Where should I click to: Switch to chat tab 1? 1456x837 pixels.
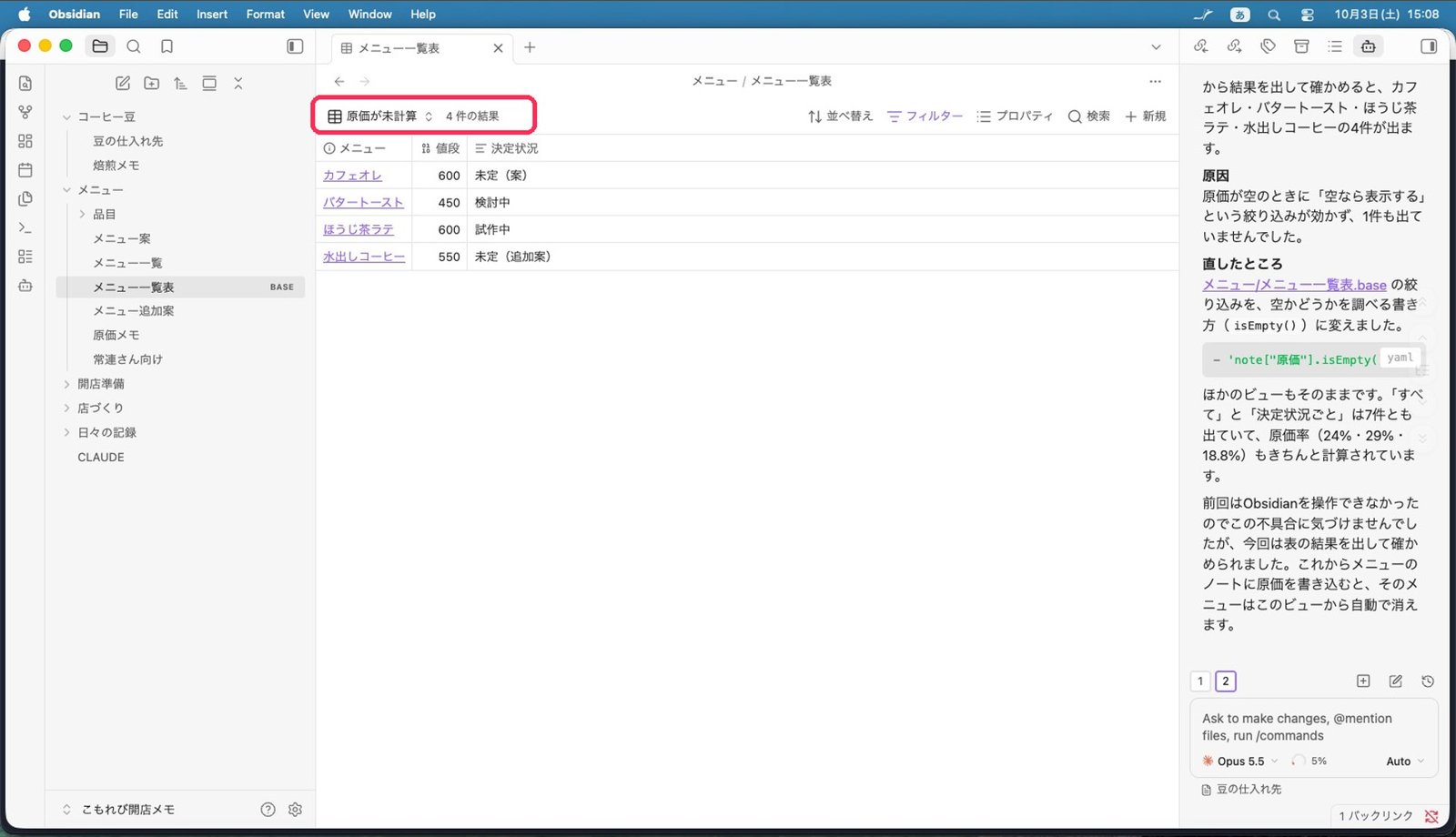1200,681
